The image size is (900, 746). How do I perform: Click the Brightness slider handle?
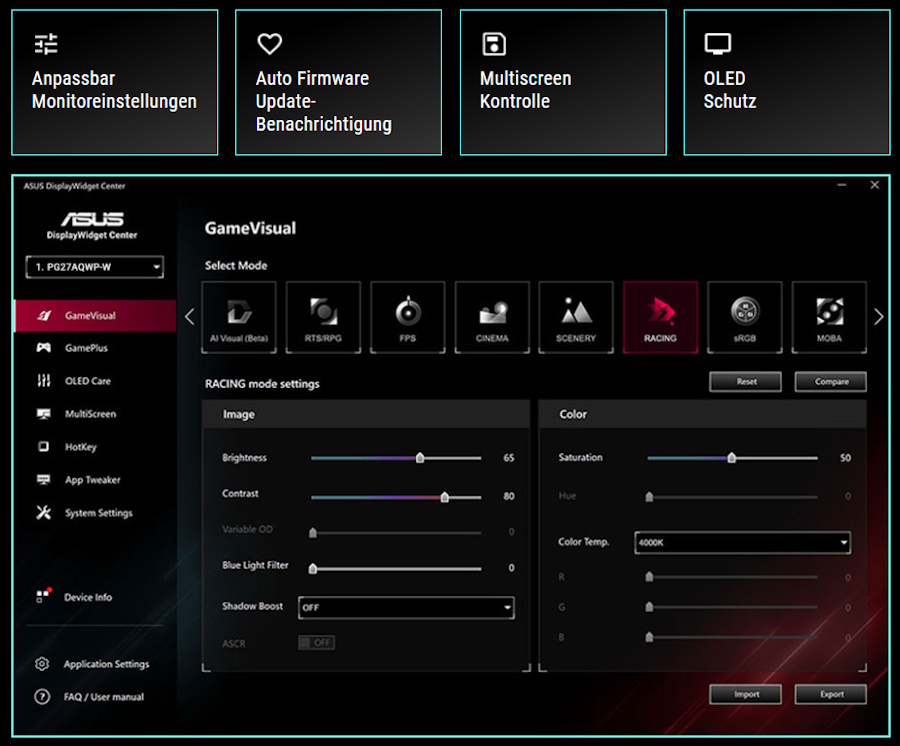420,457
